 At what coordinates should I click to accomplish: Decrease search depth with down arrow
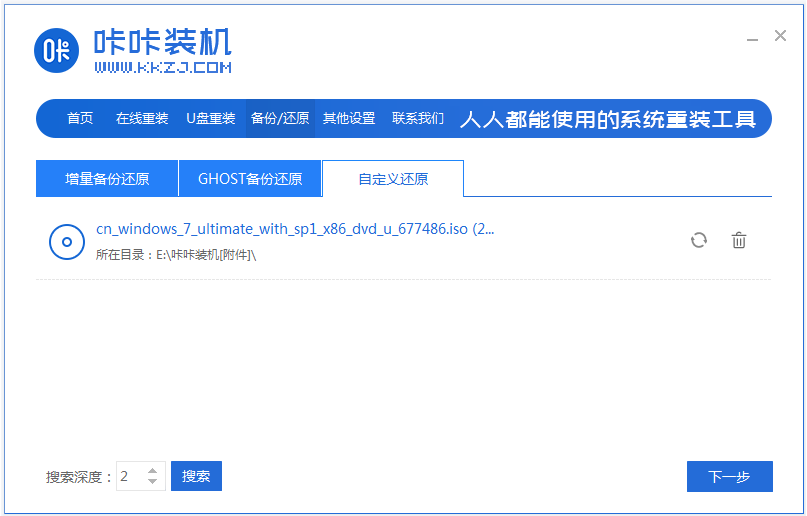coord(152,482)
